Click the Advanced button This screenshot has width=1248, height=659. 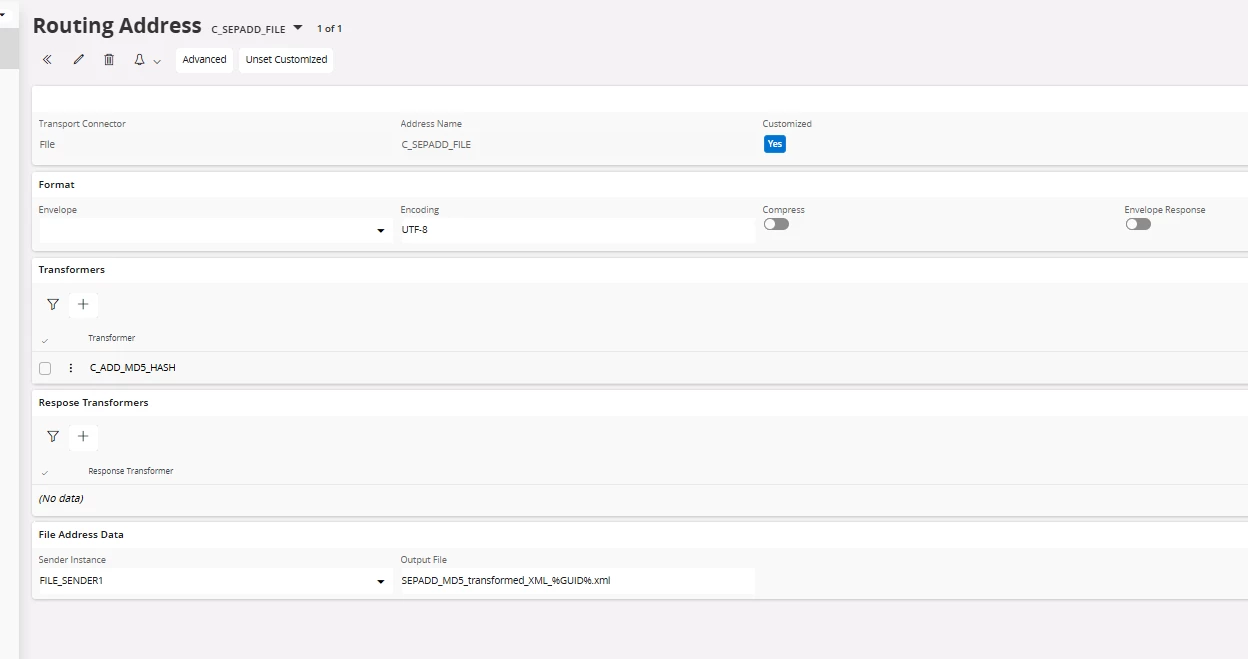point(205,60)
